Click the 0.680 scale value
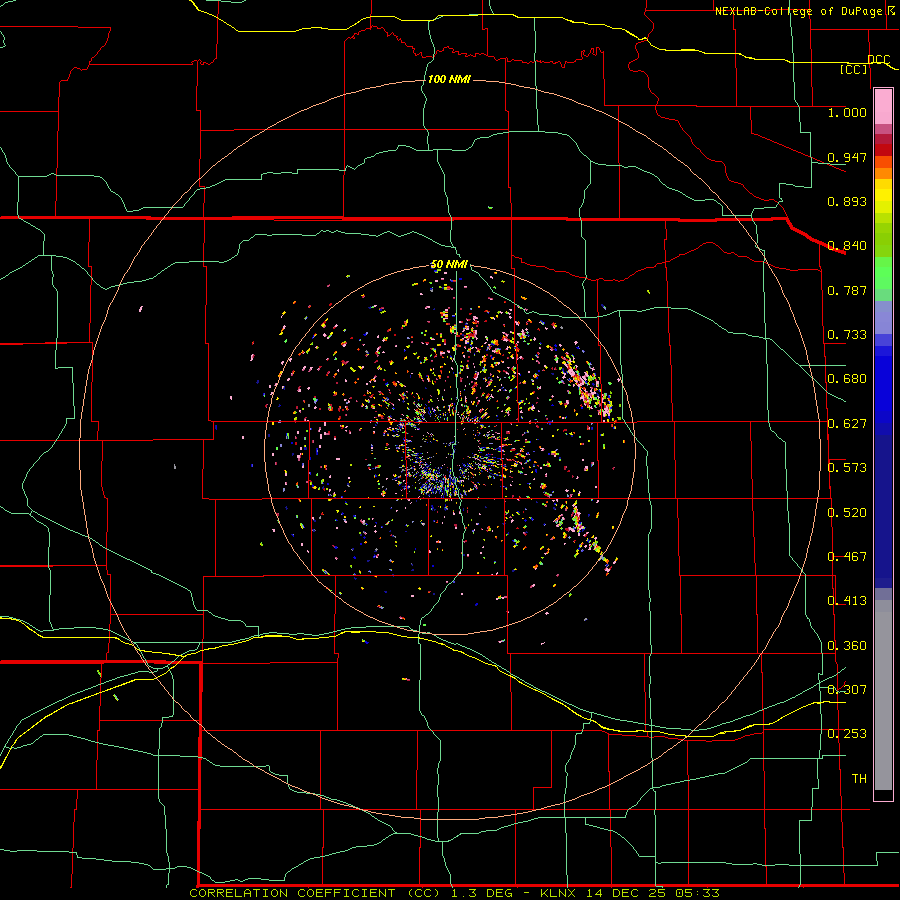The height and width of the screenshot is (900, 900). point(847,379)
